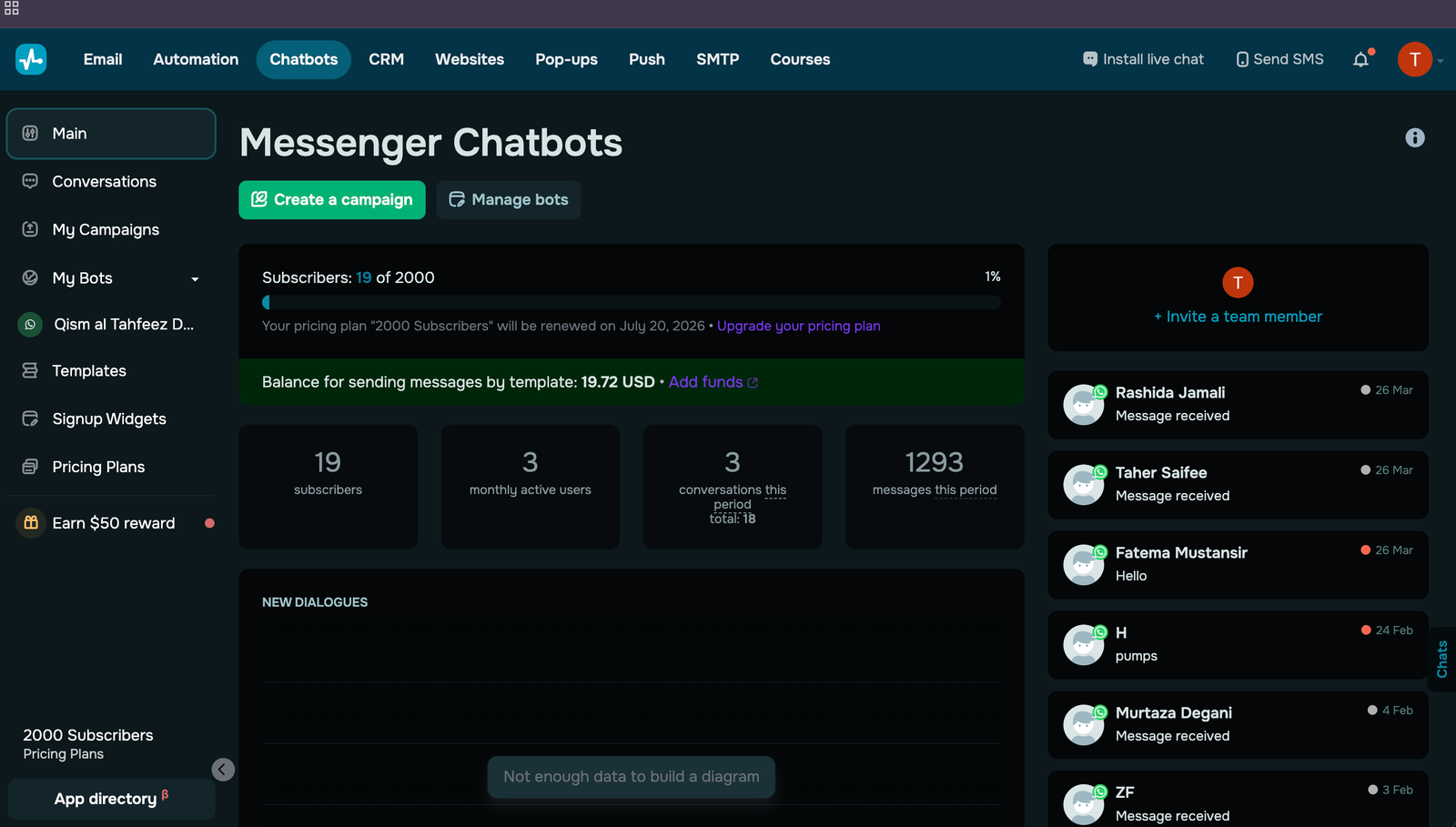The image size is (1456, 827).
Task: Click the Create a campaign button
Action: (331, 199)
